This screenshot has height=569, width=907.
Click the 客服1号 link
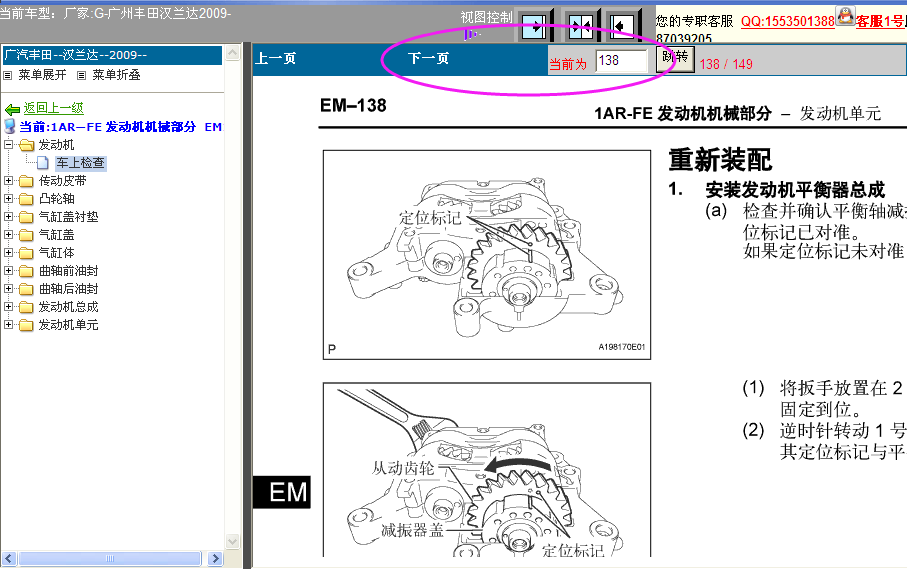[881, 21]
